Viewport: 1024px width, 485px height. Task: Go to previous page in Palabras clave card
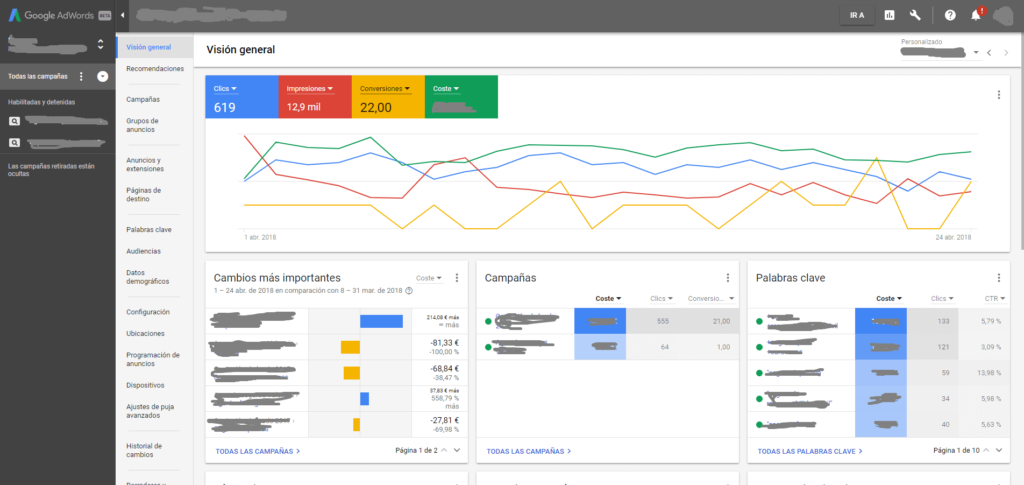coord(986,450)
